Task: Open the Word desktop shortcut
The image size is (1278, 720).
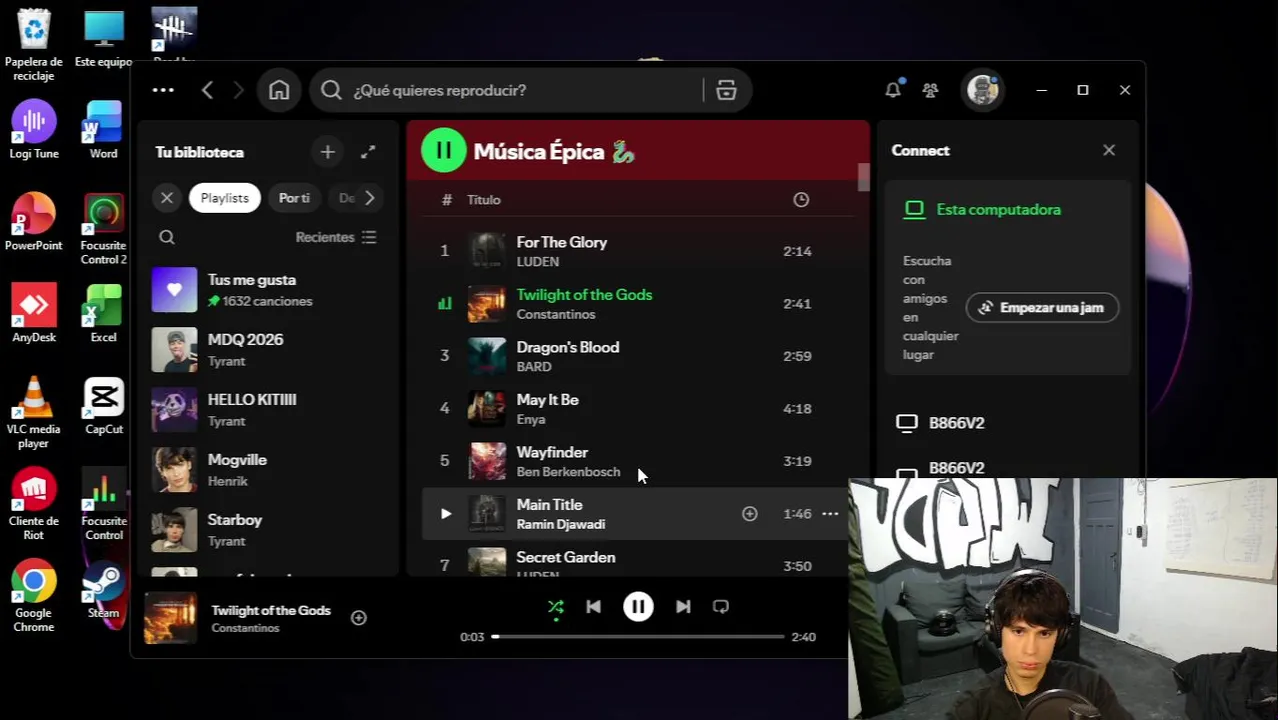Action: coord(104,130)
